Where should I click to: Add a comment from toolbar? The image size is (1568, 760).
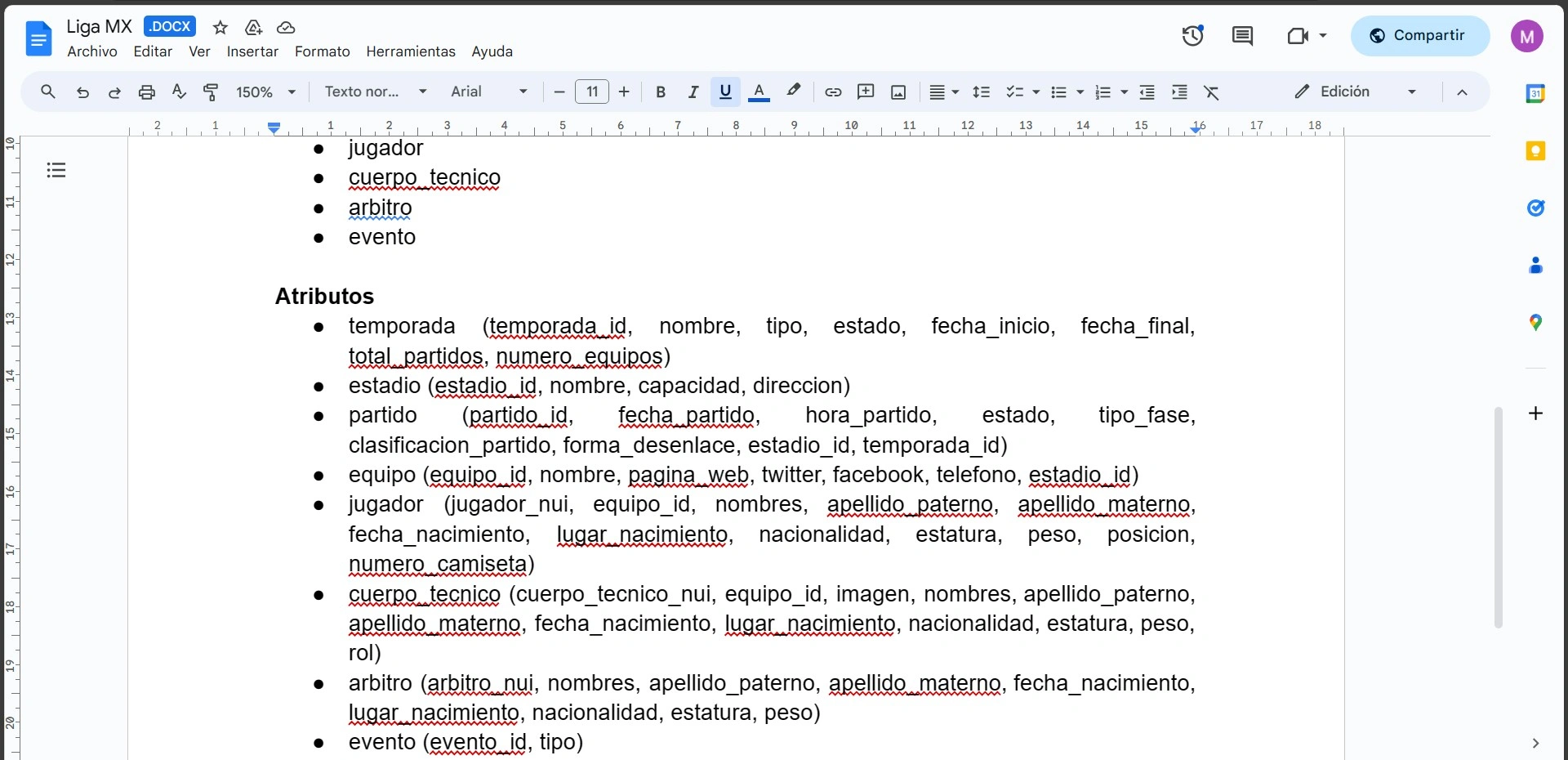pyautogui.click(x=866, y=92)
